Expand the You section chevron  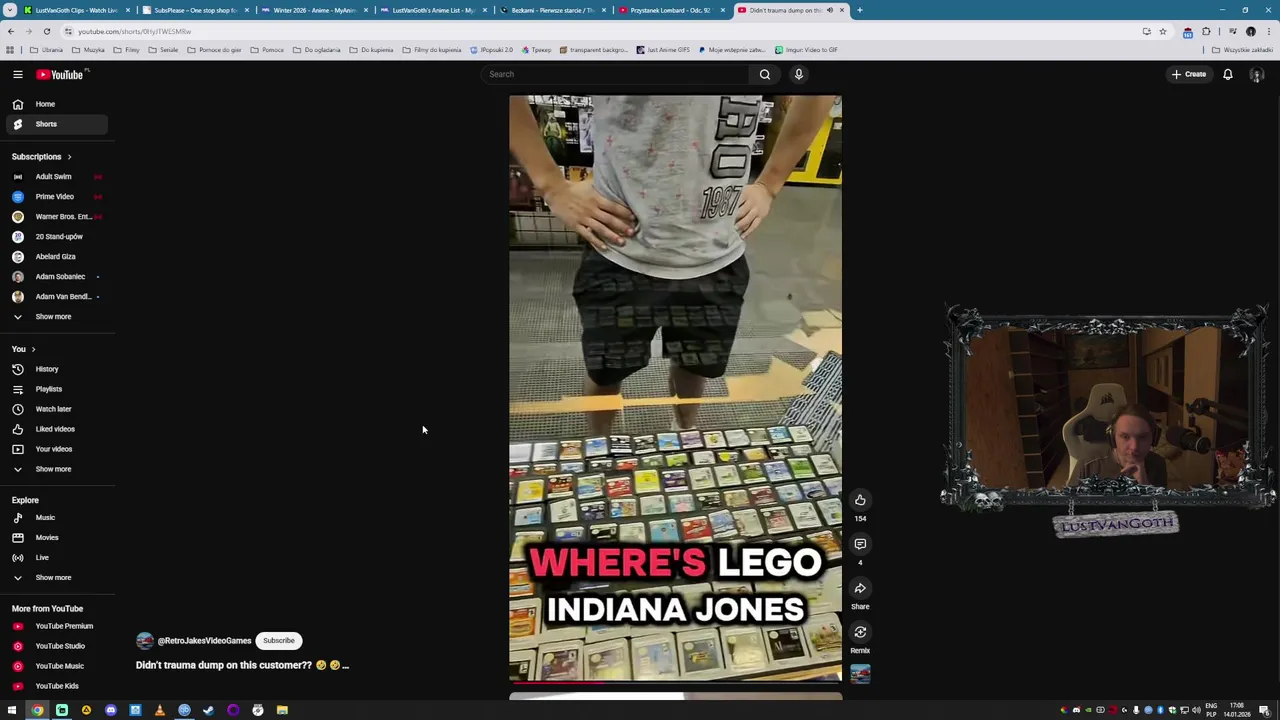(33, 349)
